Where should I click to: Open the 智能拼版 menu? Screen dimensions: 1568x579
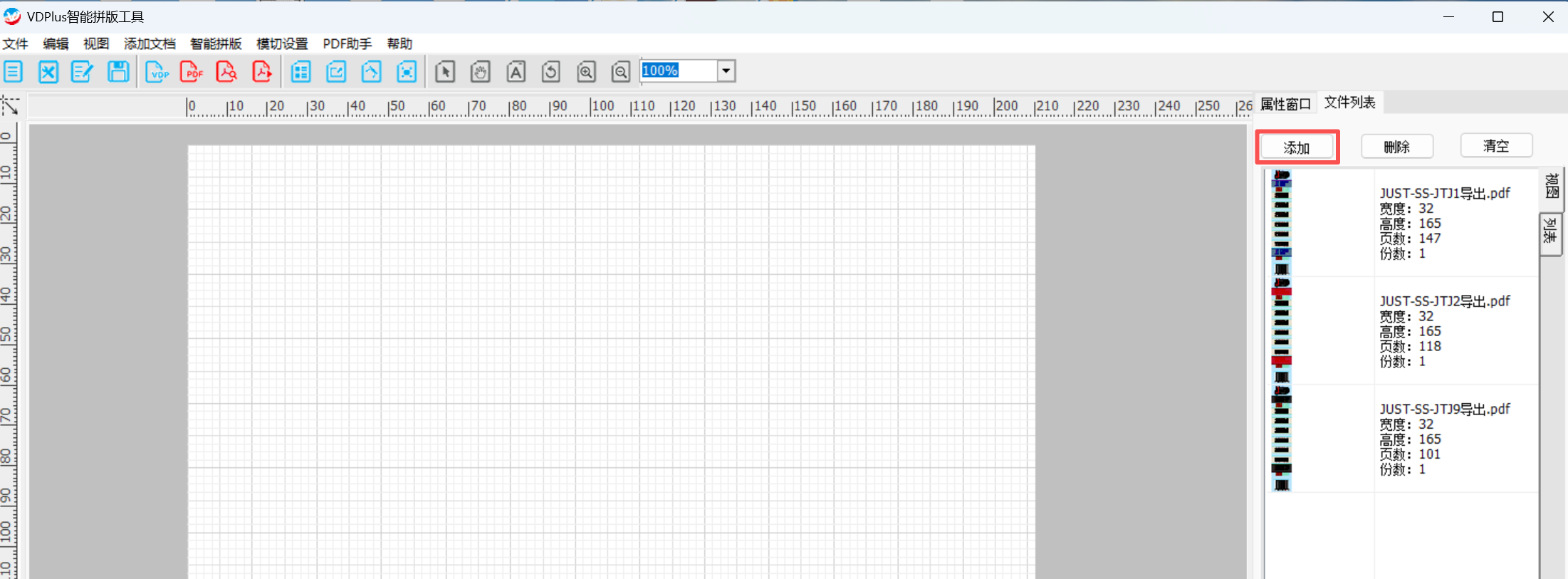pos(216,44)
